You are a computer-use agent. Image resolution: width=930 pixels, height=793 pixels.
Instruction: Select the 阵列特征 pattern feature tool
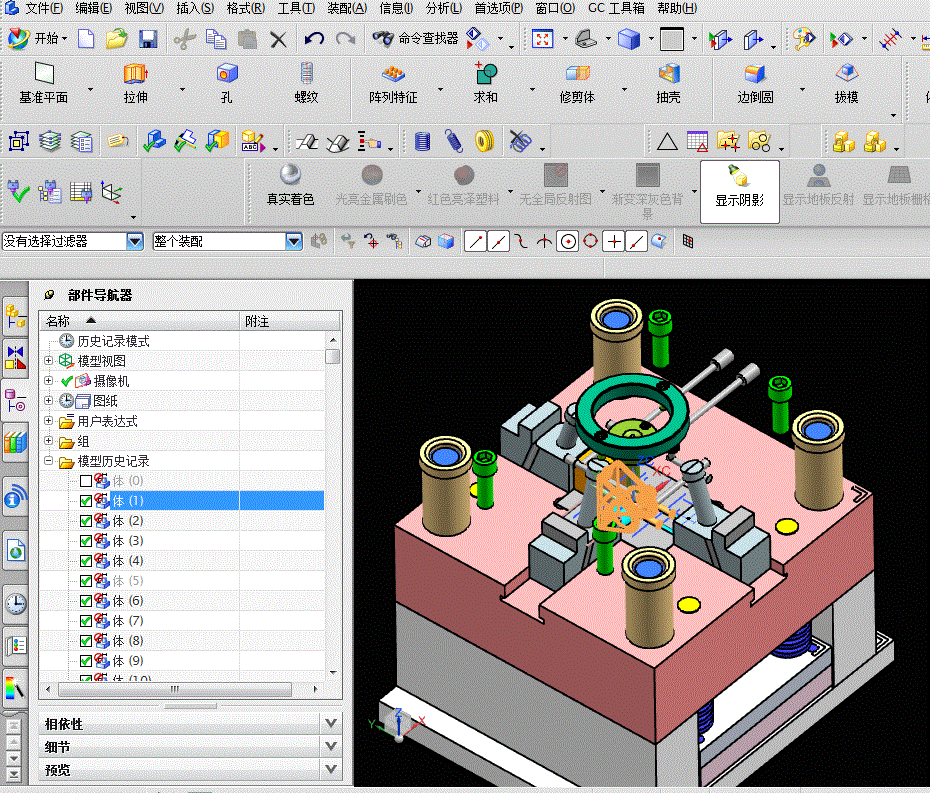(393, 83)
